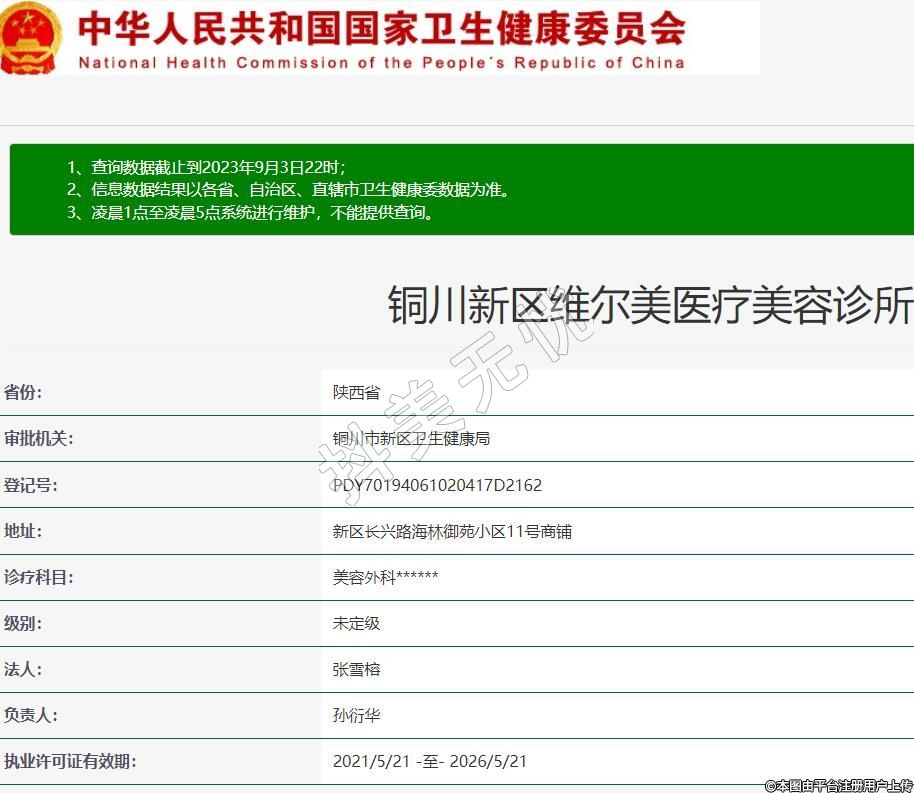The image size is (914, 793).
Task: Click the license validity dates 2021/5/21 to 2026/5/21
Action: pyautogui.click(x=429, y=761)
